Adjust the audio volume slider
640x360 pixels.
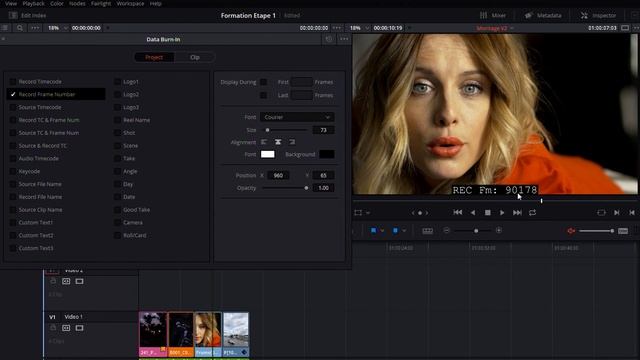pyautogui.click(x=596, y=231)
